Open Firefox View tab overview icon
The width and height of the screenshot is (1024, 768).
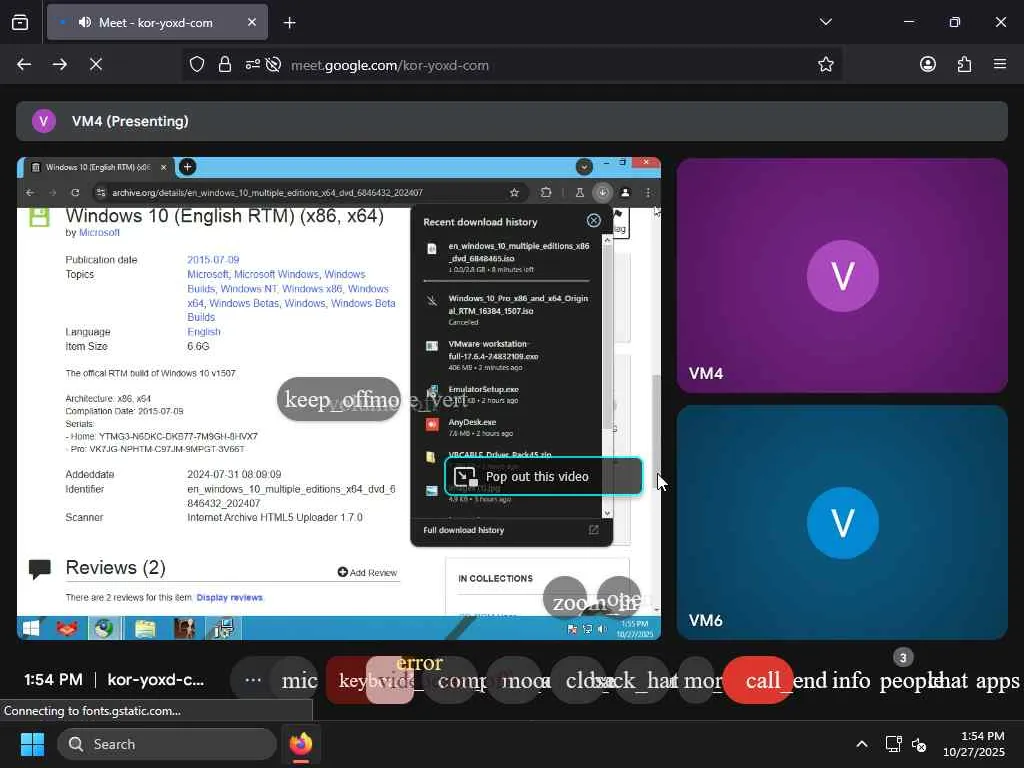20,22
